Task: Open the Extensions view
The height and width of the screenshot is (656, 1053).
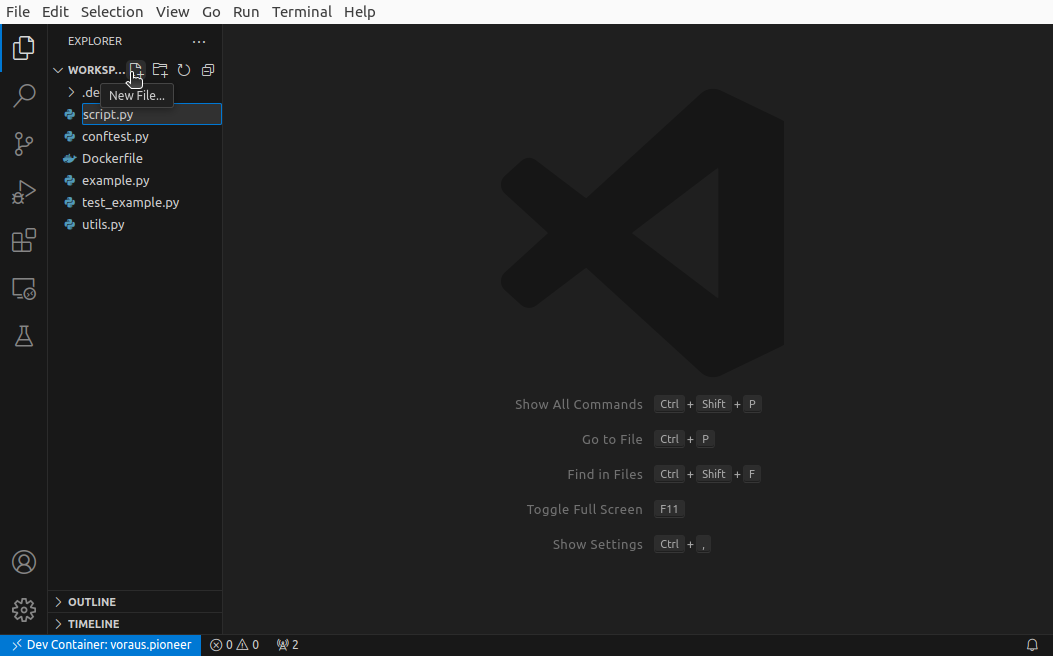Action: (24, 241)
